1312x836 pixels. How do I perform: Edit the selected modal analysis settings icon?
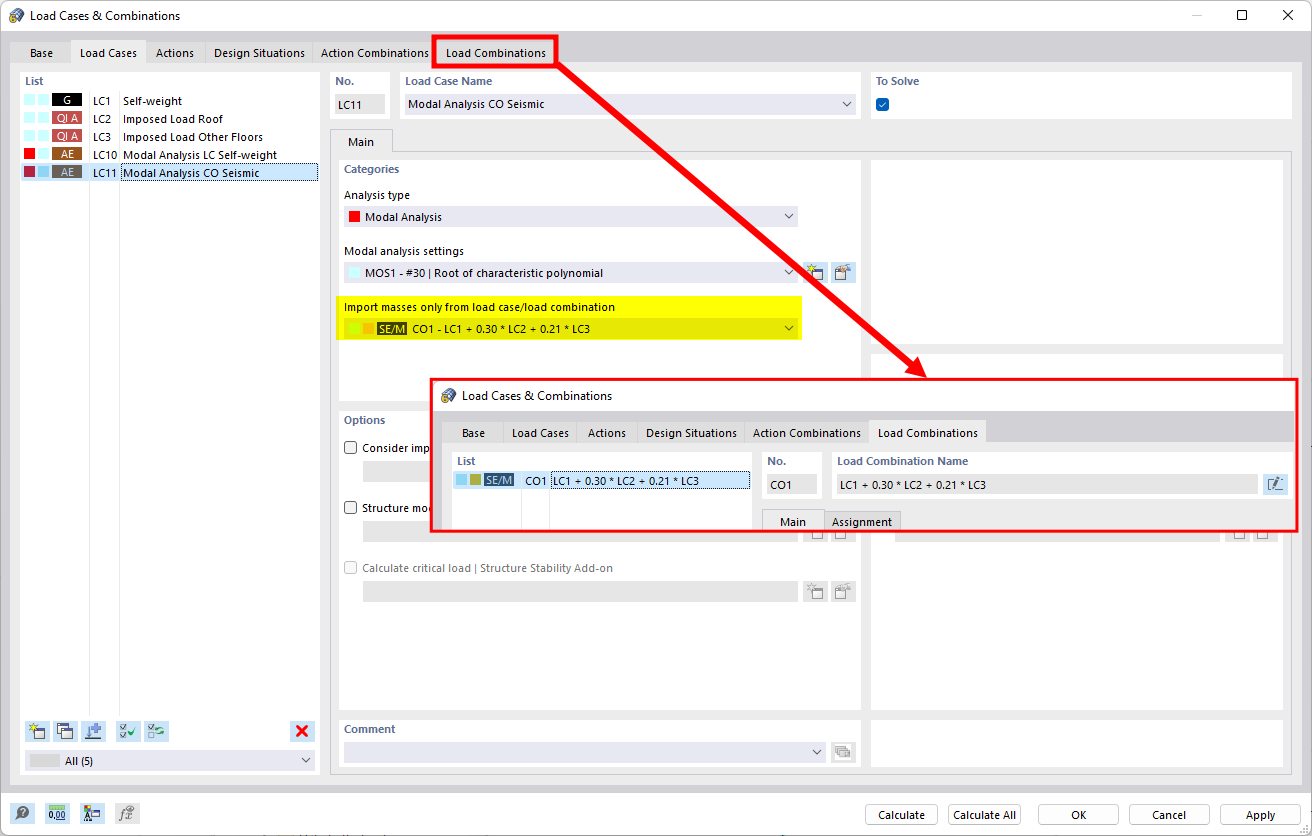(x=844, y=272)
